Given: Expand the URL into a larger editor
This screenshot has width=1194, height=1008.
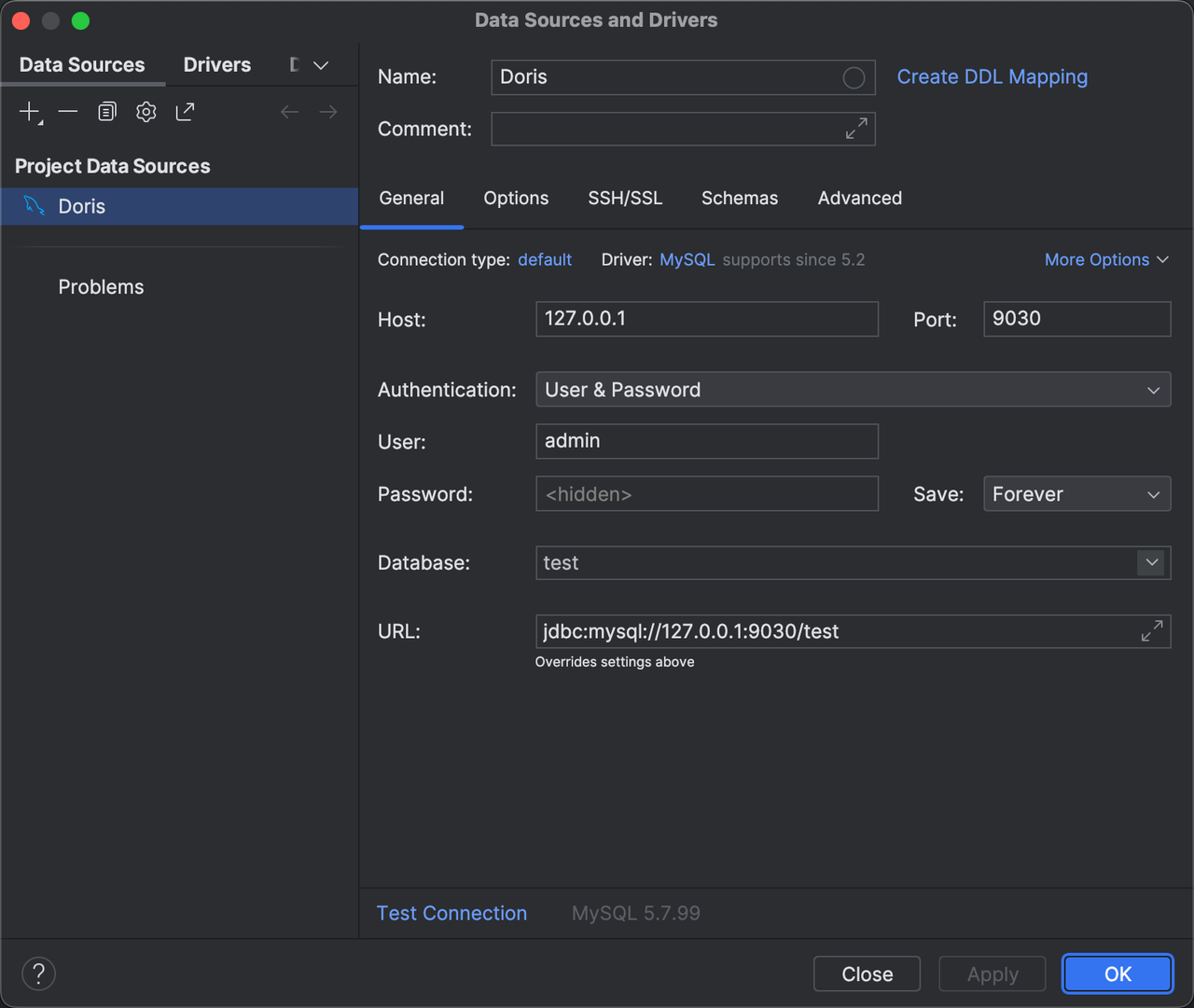Looking at the screenshot, I should tap(1151, 631).
